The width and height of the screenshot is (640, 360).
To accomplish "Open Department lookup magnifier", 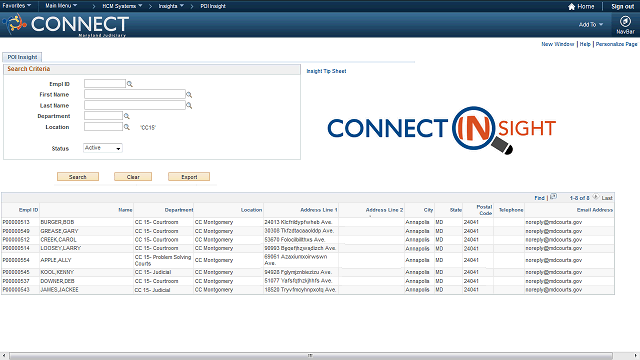I will tap(127, 116).
